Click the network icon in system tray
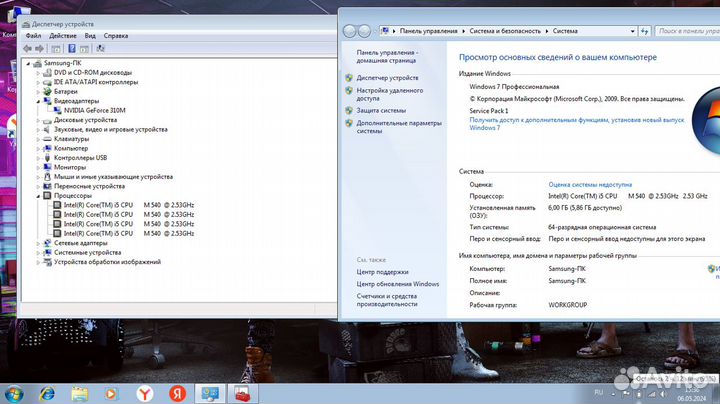Viewport: 720px width, 404px height. [651, 394]
